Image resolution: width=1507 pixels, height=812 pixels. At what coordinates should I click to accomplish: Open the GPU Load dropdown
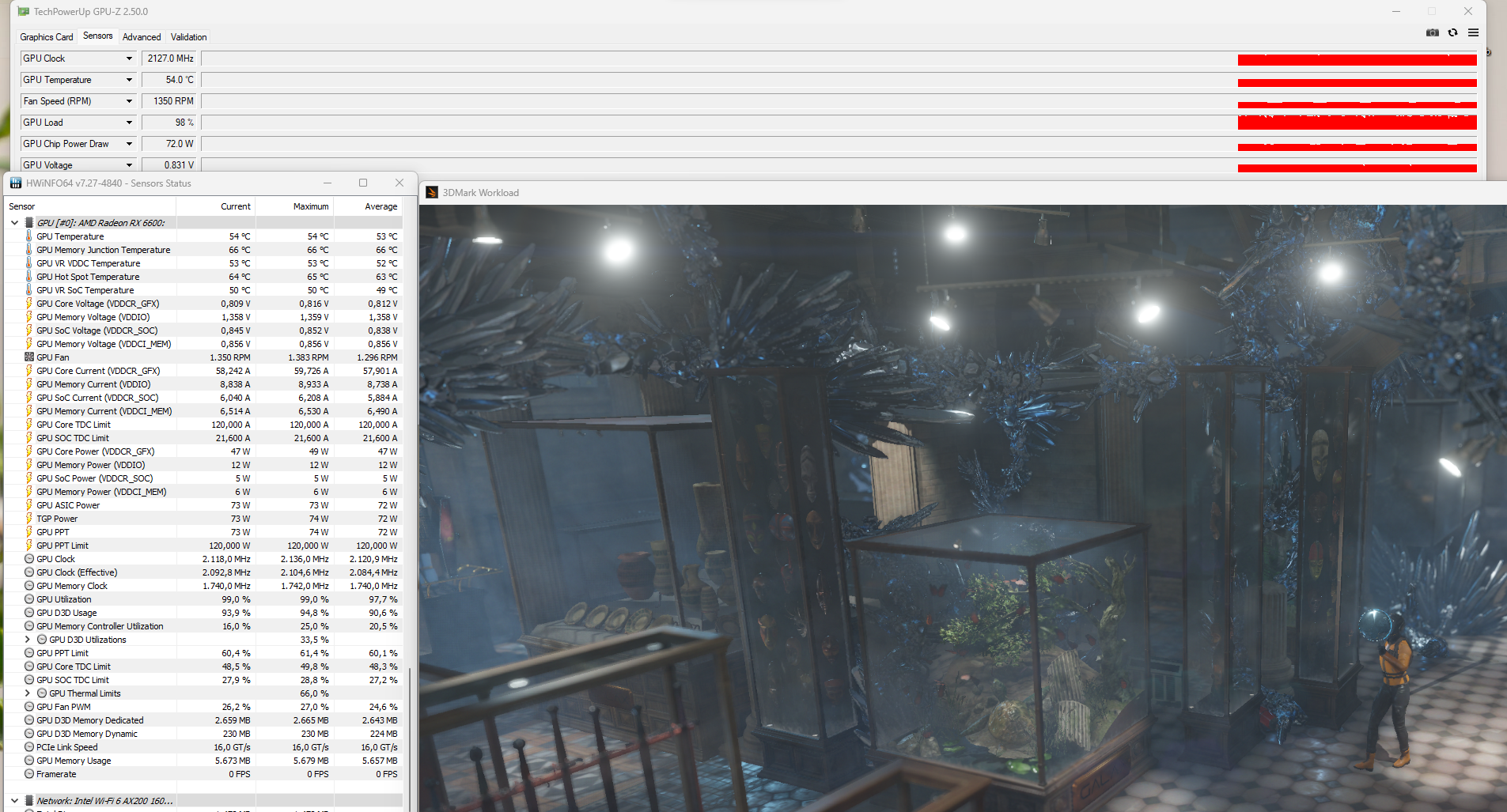point(129,123)
